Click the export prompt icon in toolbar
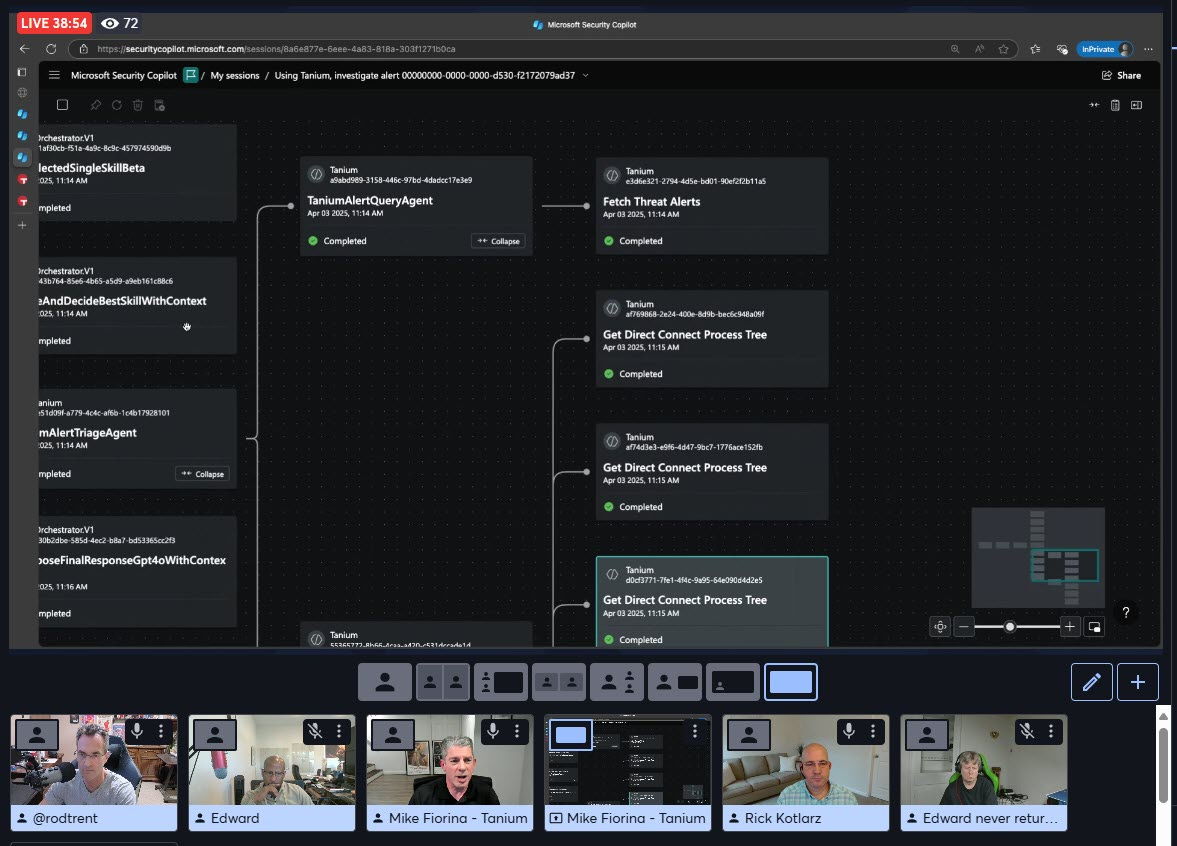Screen dimensions: 1177x846 pos(159,105)
